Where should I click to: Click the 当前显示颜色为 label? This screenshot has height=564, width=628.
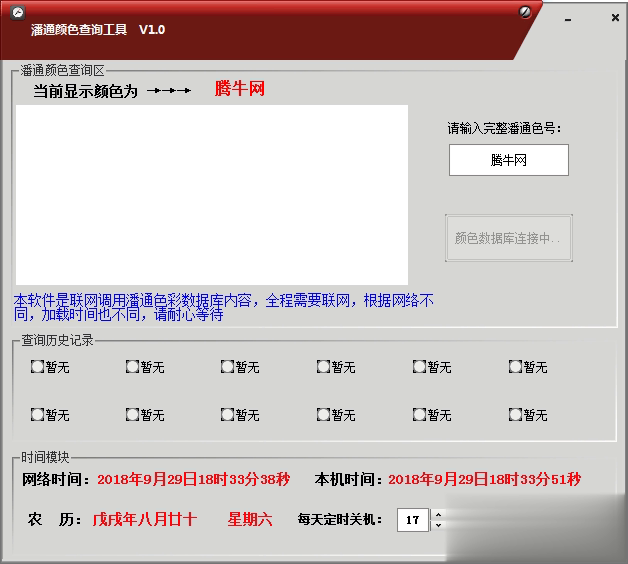click(x=85, y=91)
